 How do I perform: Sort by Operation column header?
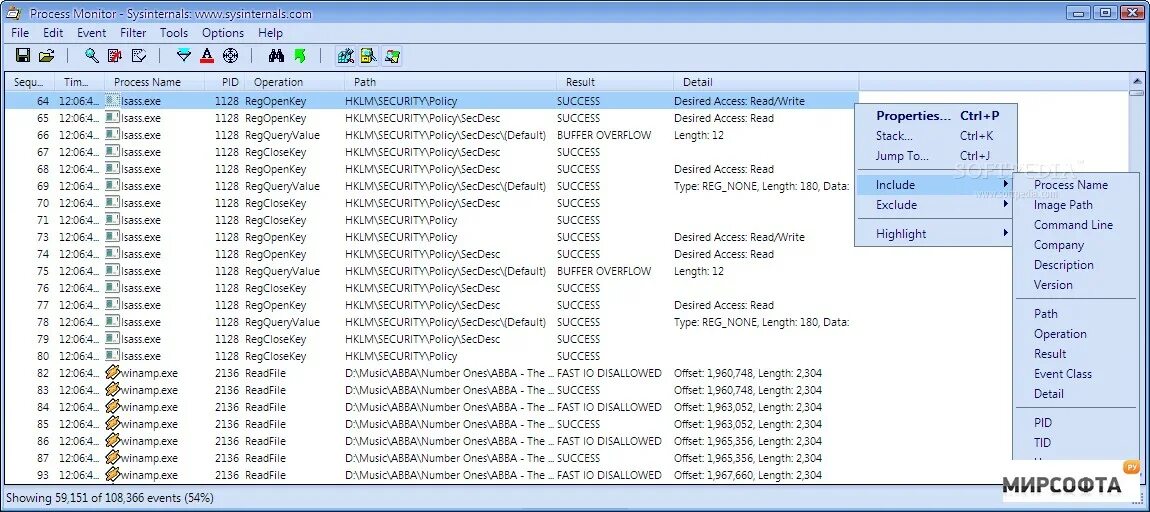point(296,82)
